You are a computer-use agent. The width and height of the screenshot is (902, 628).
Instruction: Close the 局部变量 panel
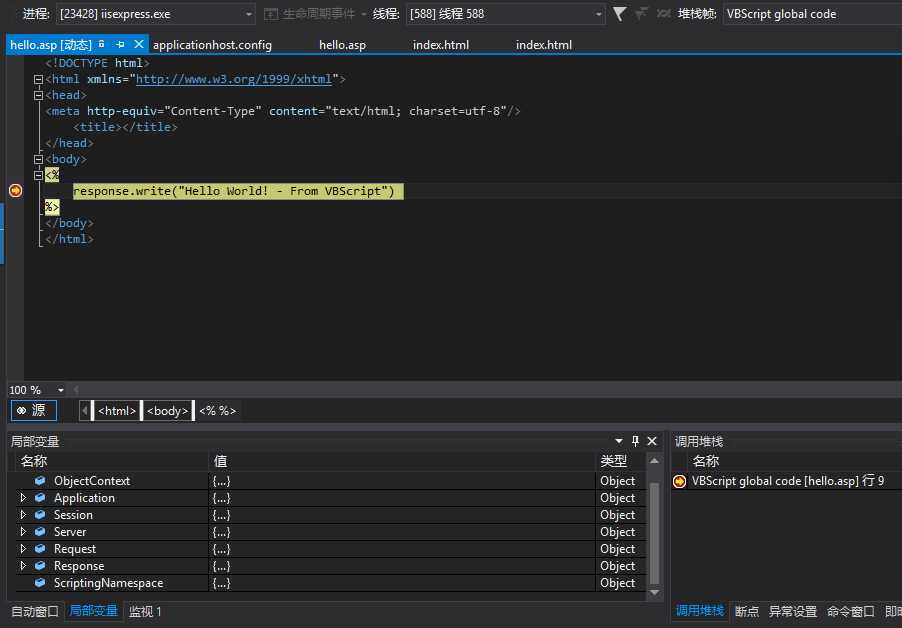(652, 441)
